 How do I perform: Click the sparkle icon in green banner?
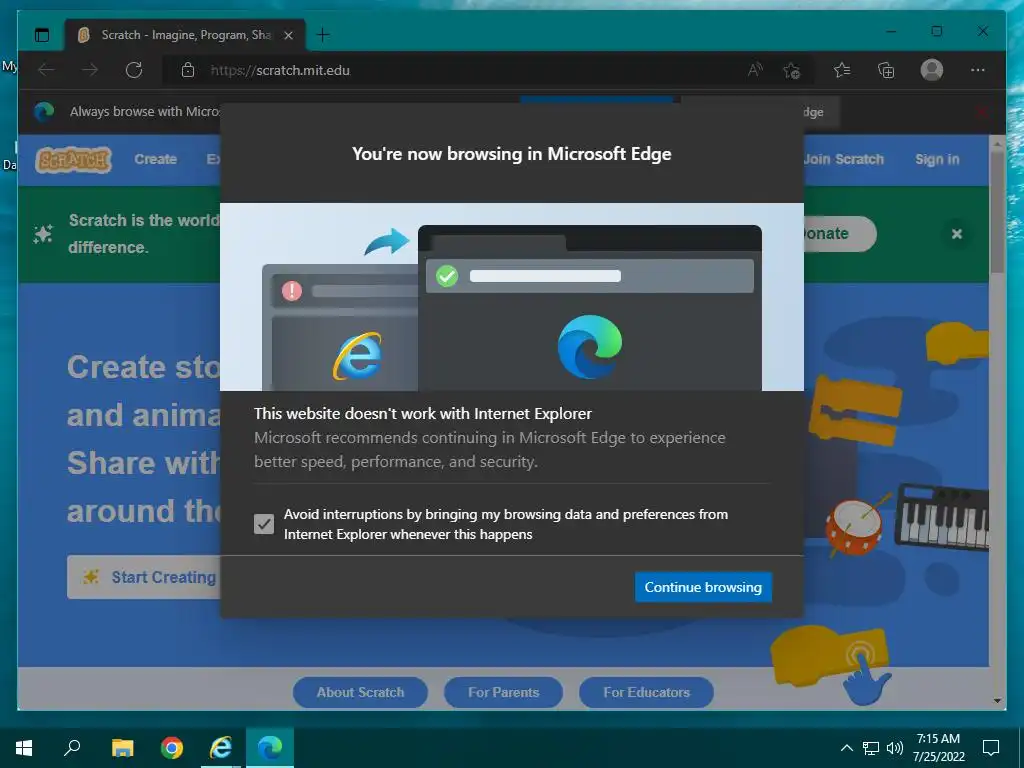(43, 234)
